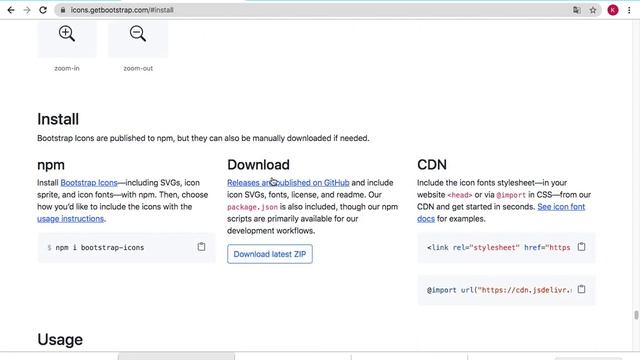
Task: Click the Usage heading
Action: (x=60, y=340)
